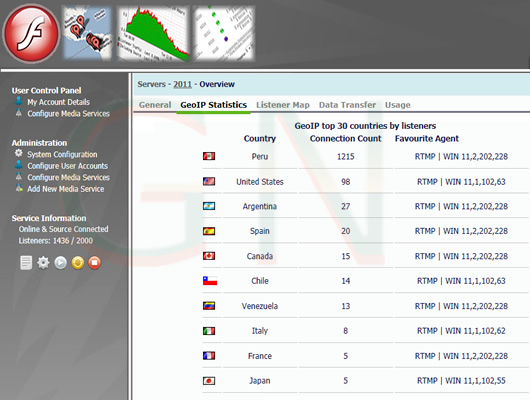Click the Italy flag icon
The height and width of the screenshot is (400, 530).
pyautogui.click(x=209, y=331)
